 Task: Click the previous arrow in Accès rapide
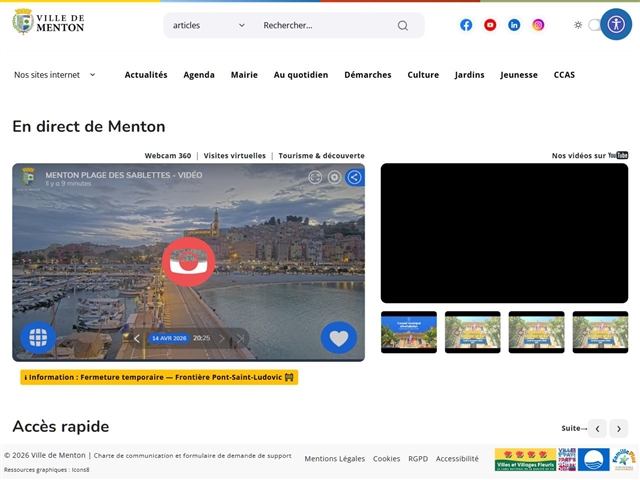pos(598,429)
